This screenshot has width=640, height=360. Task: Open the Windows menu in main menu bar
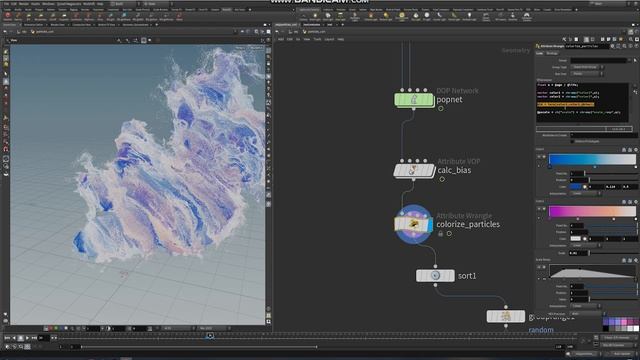[48, 4]
